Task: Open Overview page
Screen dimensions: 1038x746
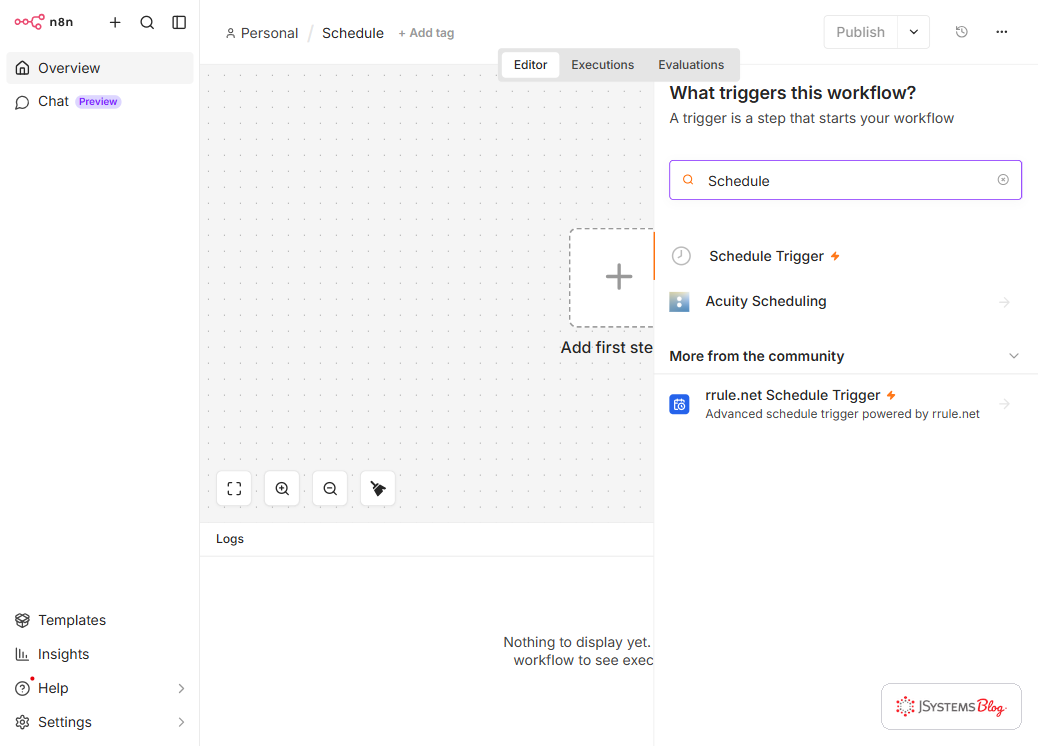Action: tap(100, 68)
